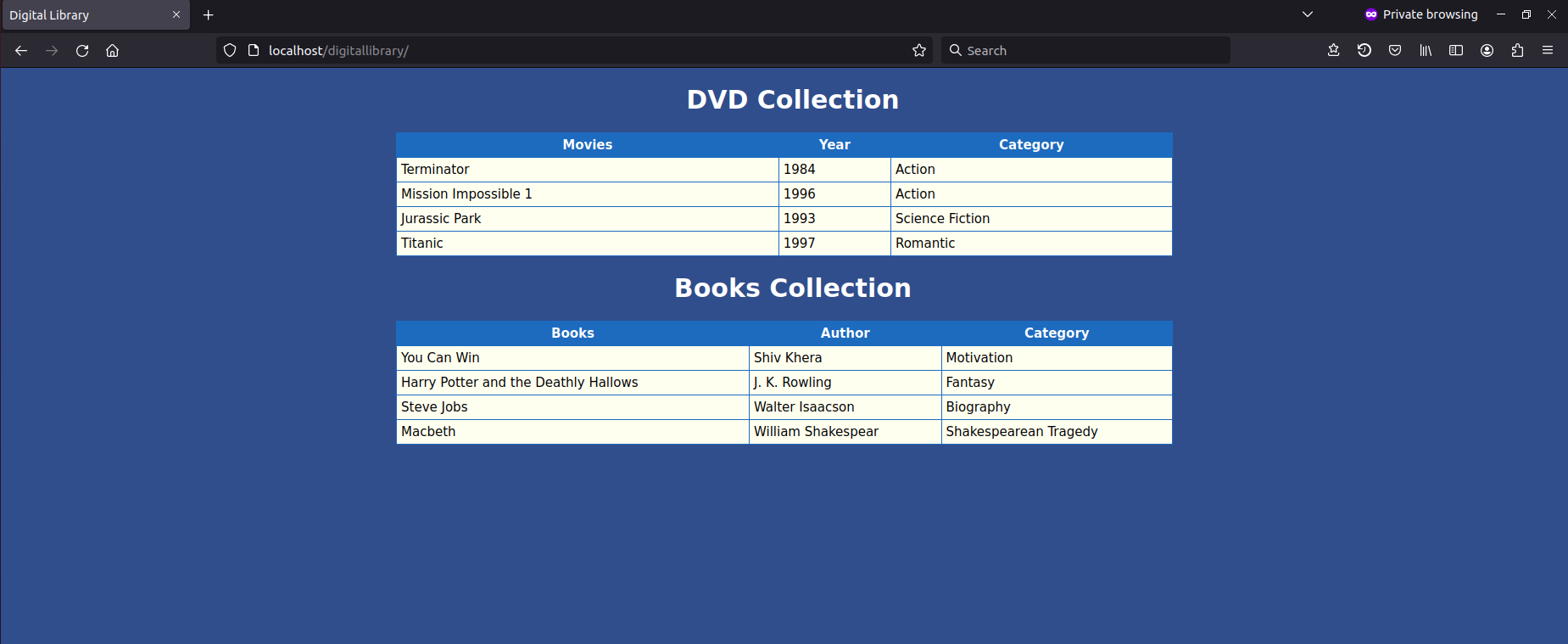Screen dimensions: 1568x644
Task: Select the Terminator cell
Action: (x=588, y=170)
